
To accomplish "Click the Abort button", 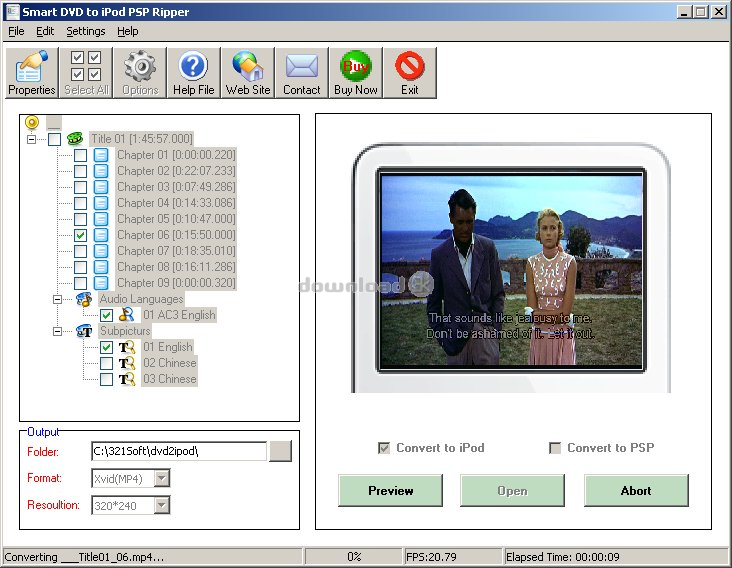I will [x=636, y=491].
